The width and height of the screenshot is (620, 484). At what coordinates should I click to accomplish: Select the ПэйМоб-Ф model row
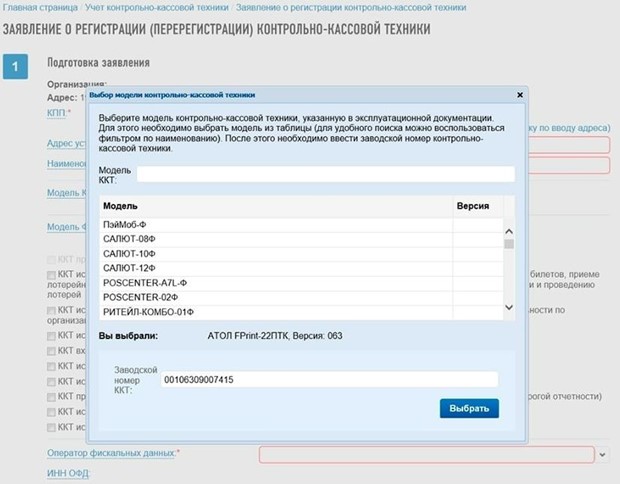[x=301, y=225]
